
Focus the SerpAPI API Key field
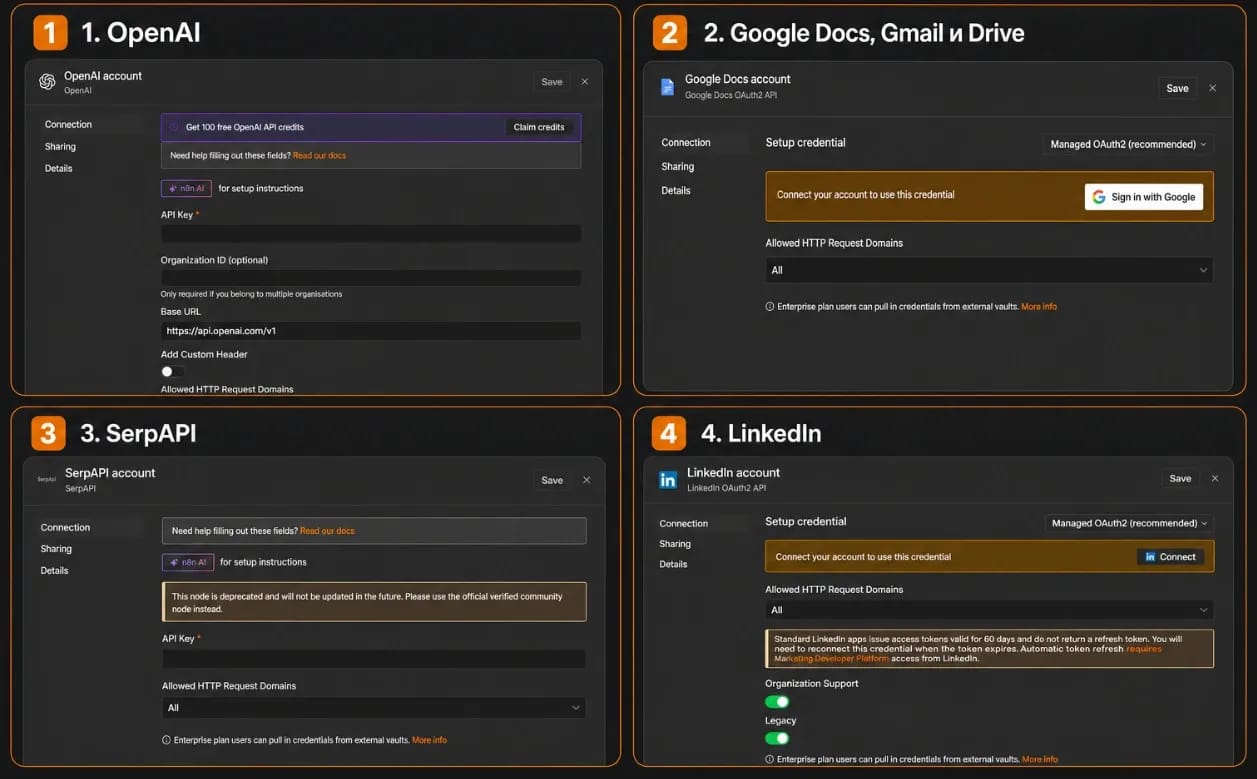pyautogui.click(x=374, y=659)
